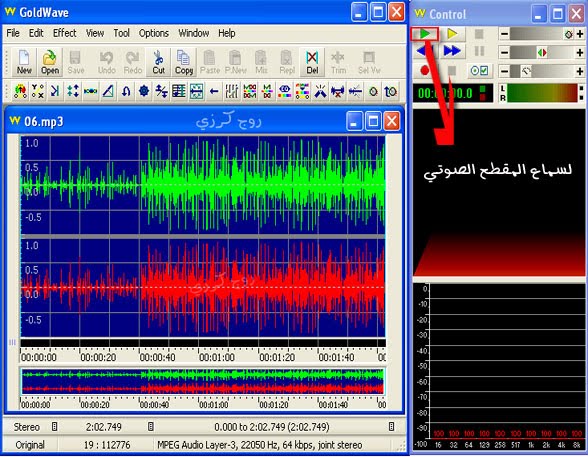Screen dimensions: 588x457
Task: Click the Repl replace button
Action: (287, 62)
